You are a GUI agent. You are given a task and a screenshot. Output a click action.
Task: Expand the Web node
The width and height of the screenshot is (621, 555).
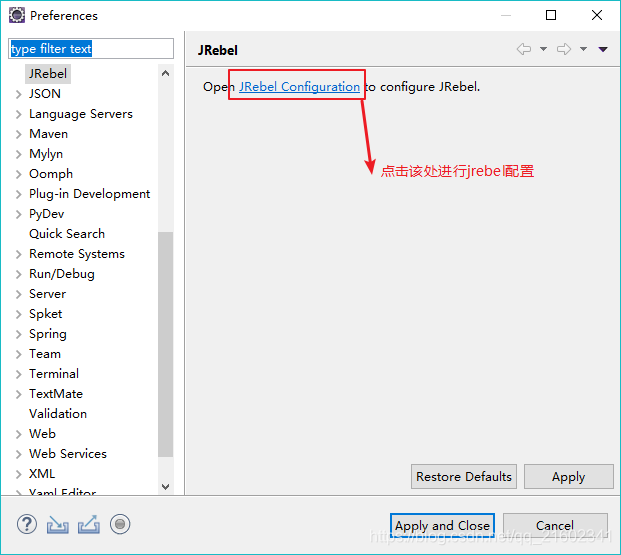(x=18, y=434)
